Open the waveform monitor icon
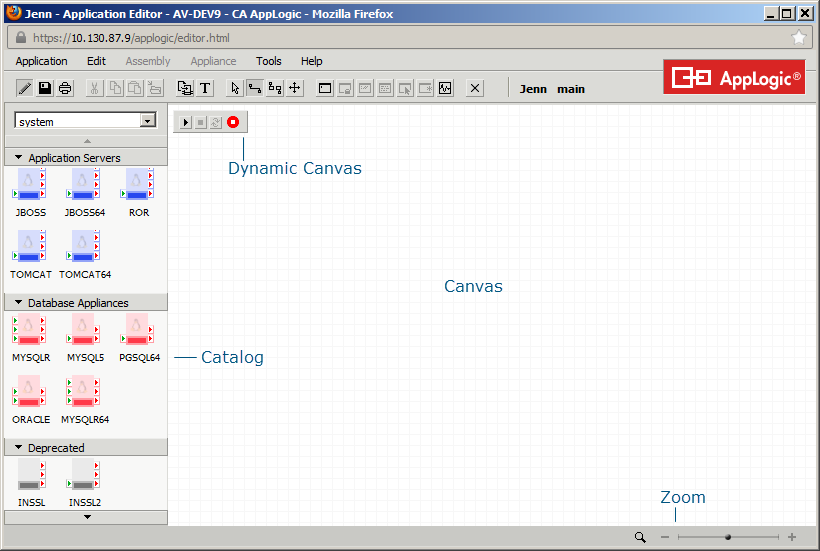This screenshot has height=551, width=820. 445,88
